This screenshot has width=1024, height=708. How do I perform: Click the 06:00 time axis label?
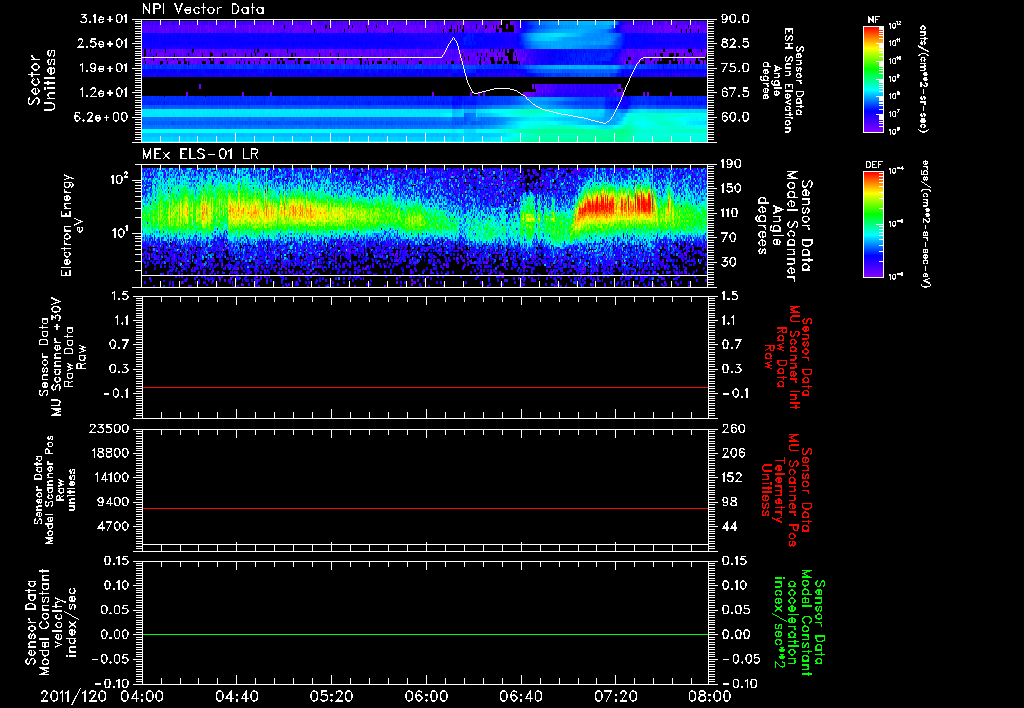click(x=425, y=696)
